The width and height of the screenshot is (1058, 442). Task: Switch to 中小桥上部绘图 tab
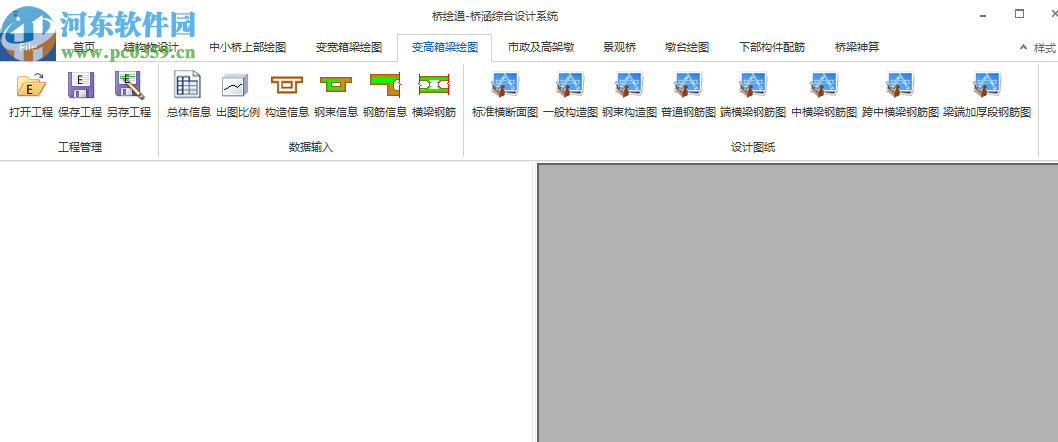coord(248,47)
